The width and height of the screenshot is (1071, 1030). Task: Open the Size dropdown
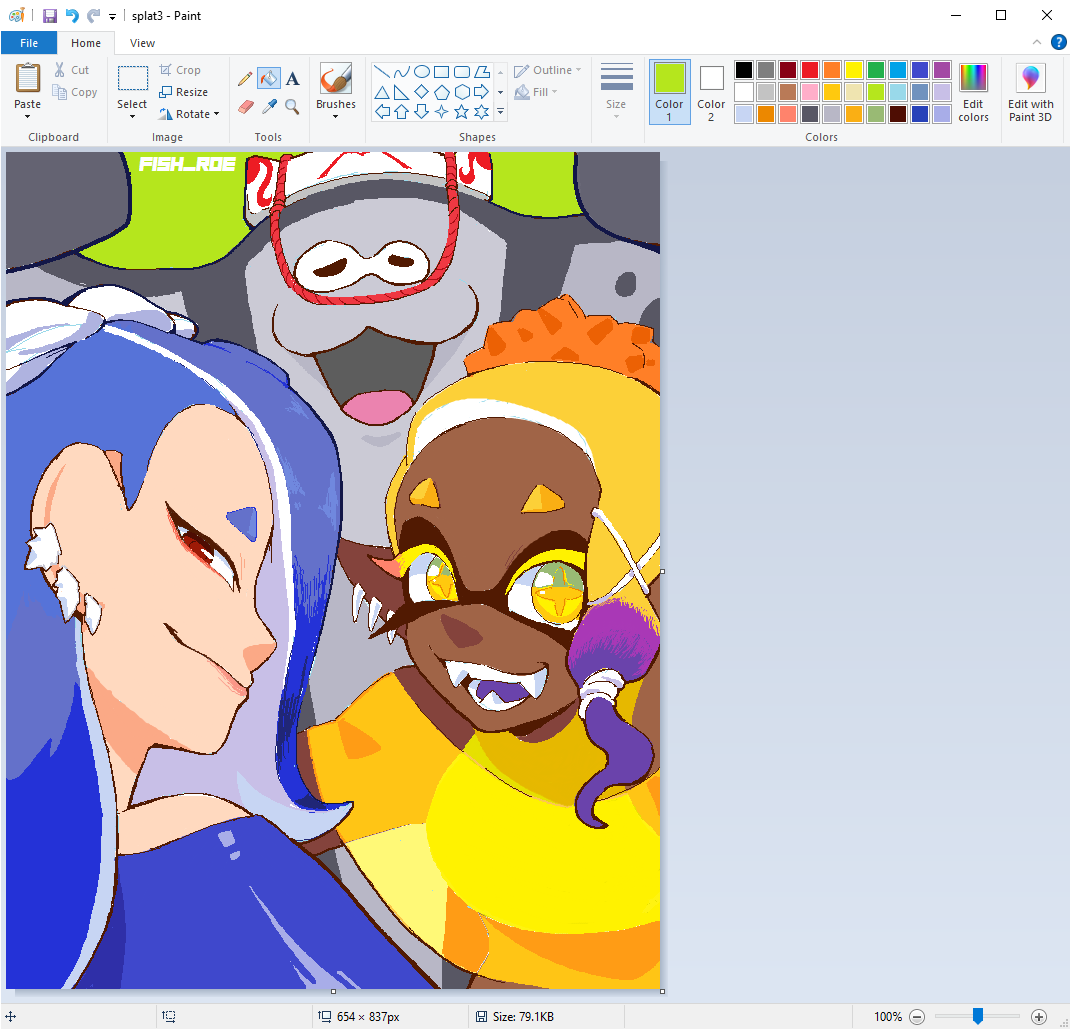click(616, 92)
